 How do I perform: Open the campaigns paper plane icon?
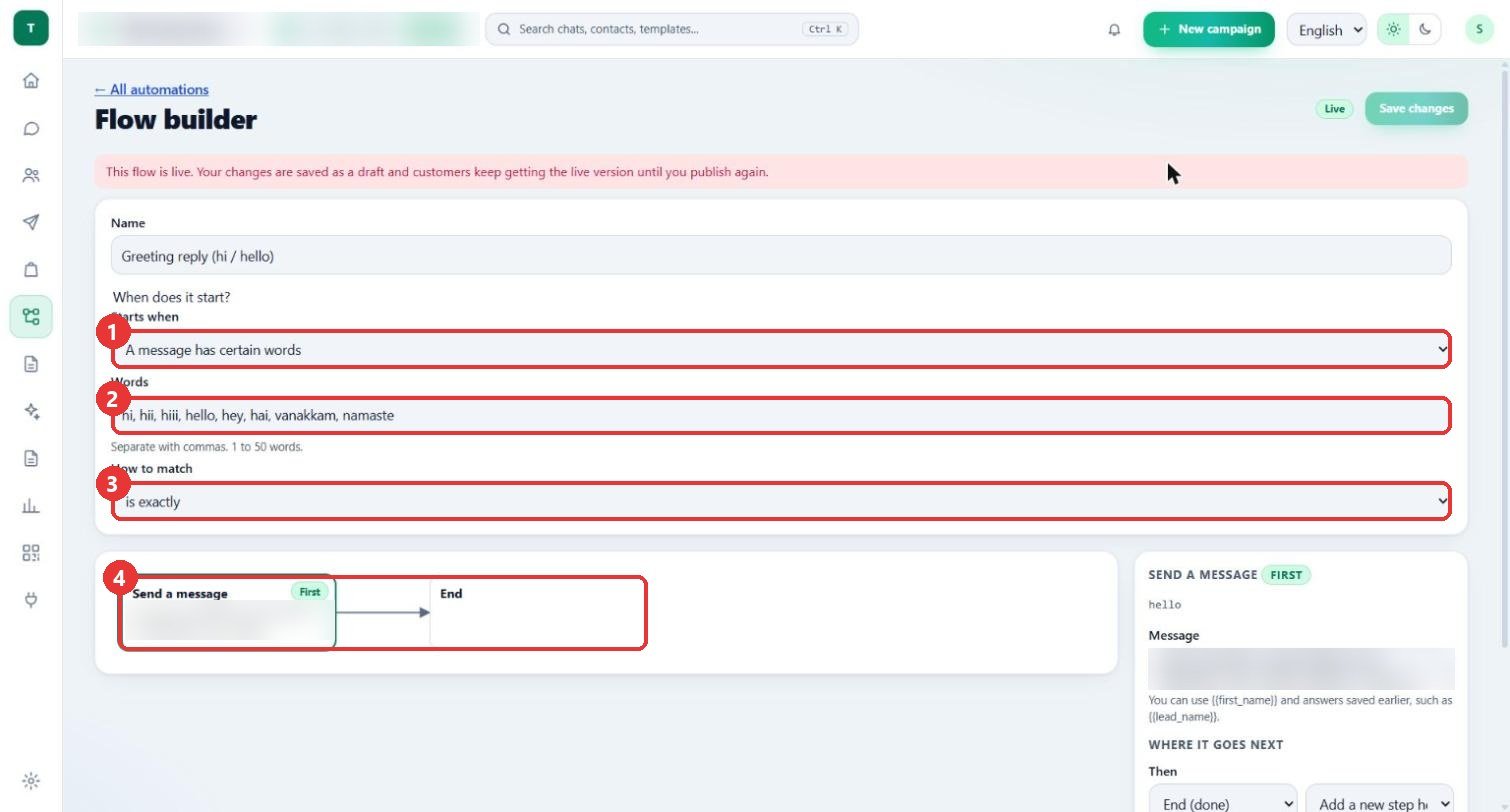tap(31, 222)
